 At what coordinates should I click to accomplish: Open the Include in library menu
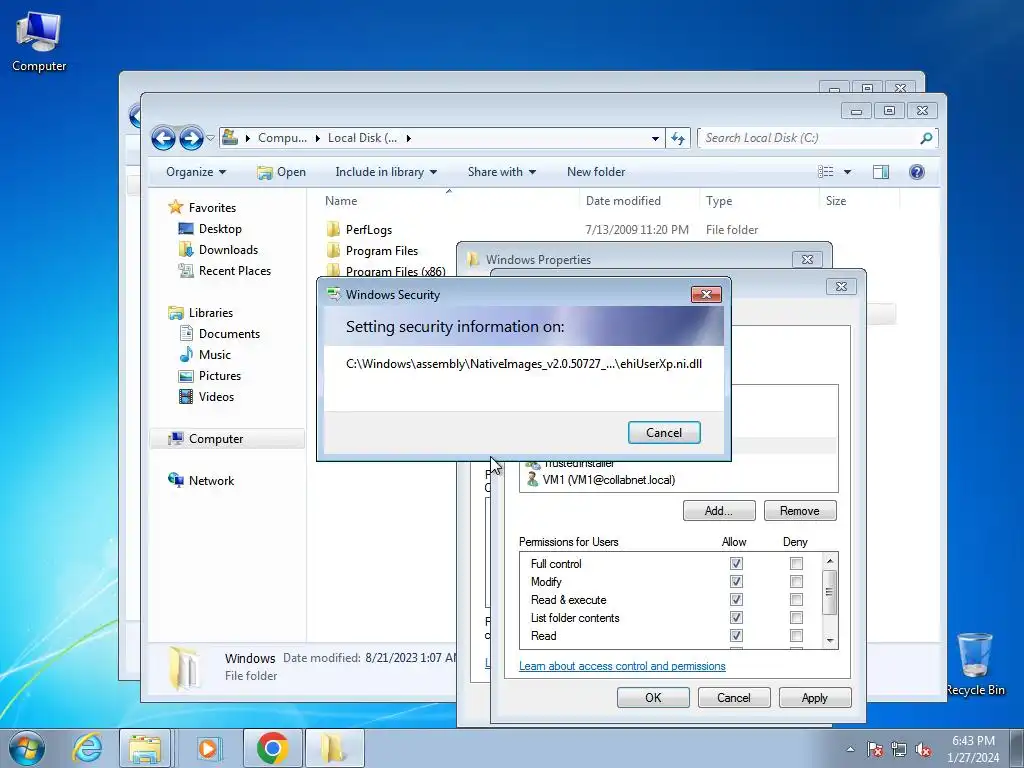point(386,172)
